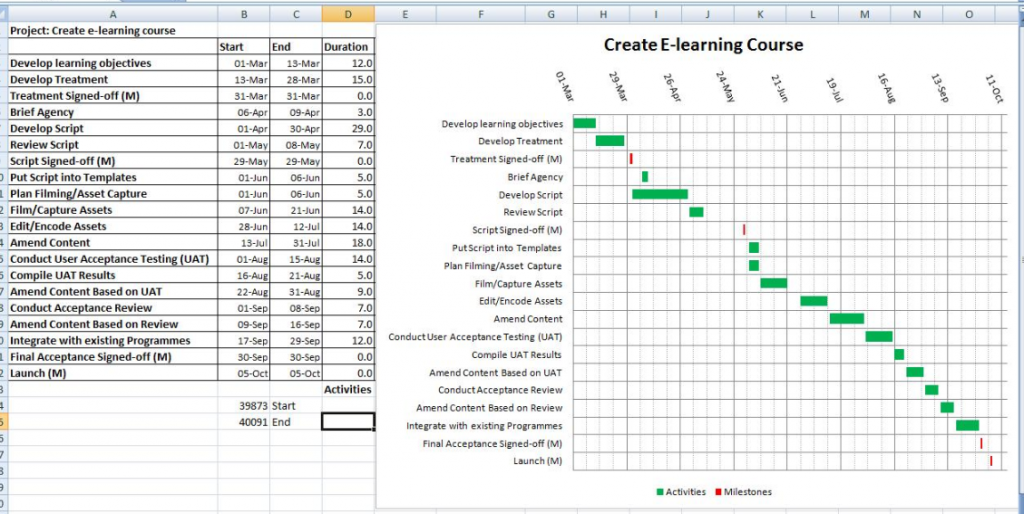Click the Launch (M) red milestone marker
1024x514 pixels.
[x=991, y=461]
